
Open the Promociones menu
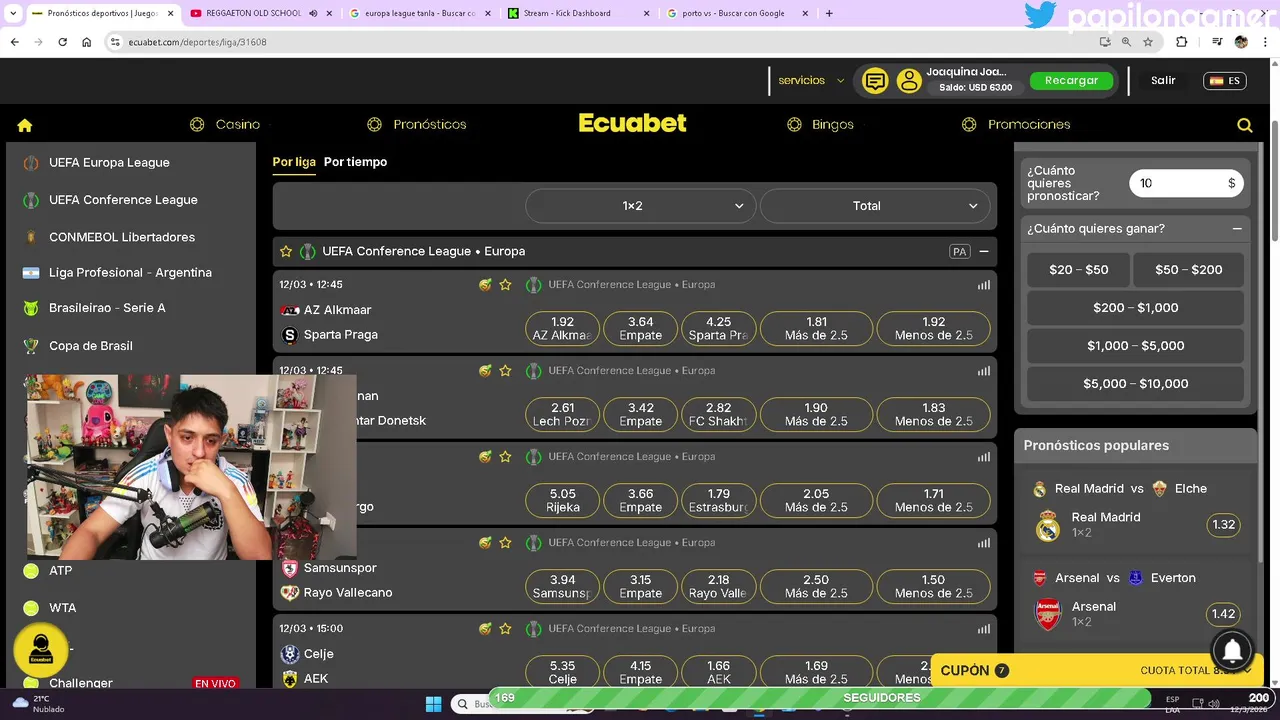1016,125
